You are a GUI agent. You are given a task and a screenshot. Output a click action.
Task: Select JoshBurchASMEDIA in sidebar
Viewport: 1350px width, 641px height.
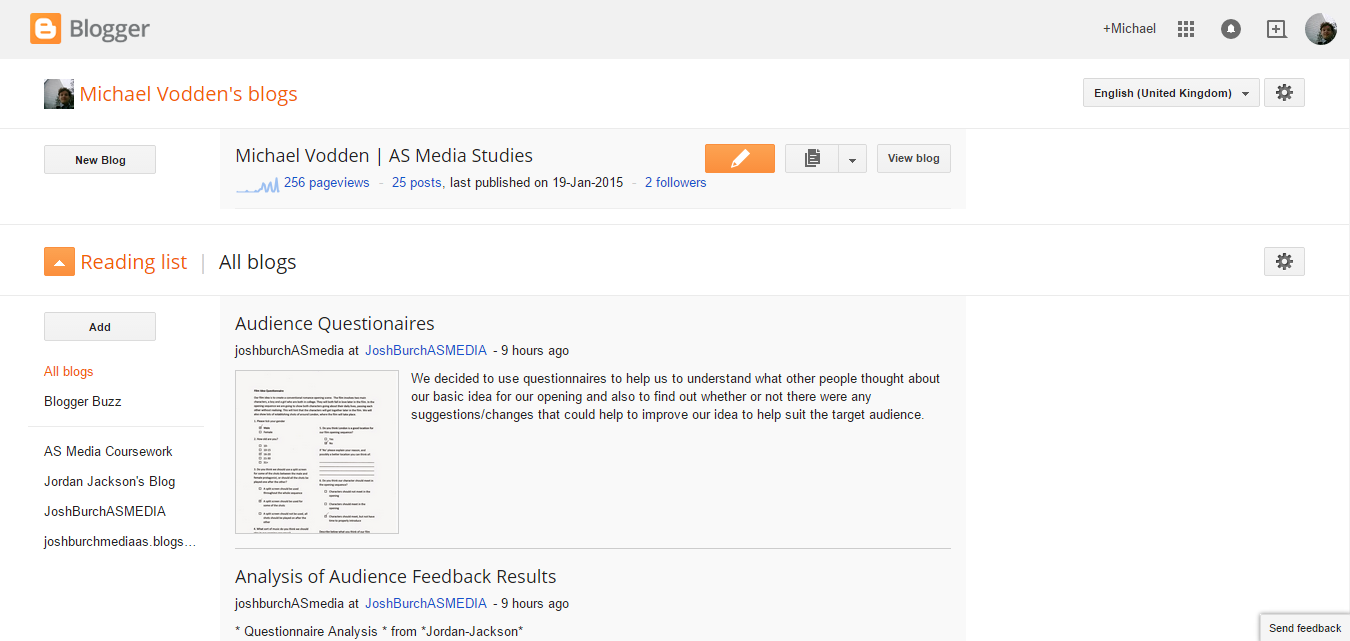(105, 511)
